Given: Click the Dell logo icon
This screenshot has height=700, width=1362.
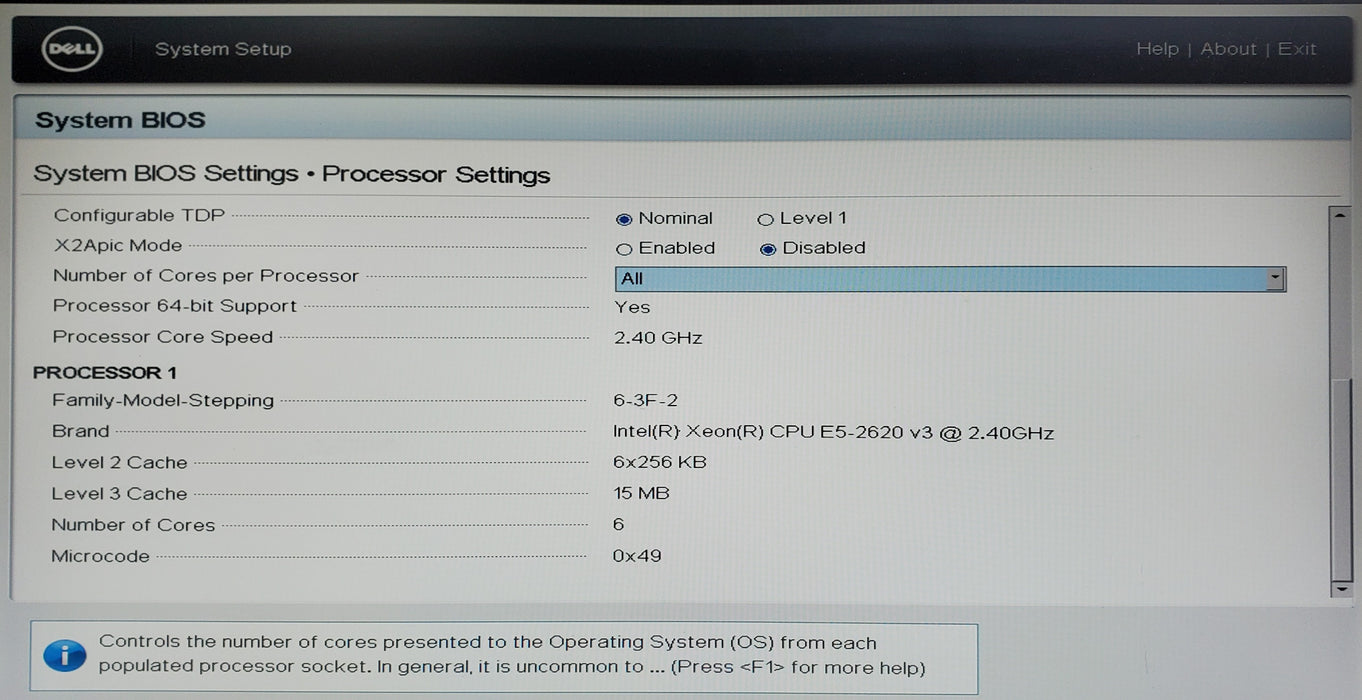Looking at the screenshot, I should (x=73, y=49).
